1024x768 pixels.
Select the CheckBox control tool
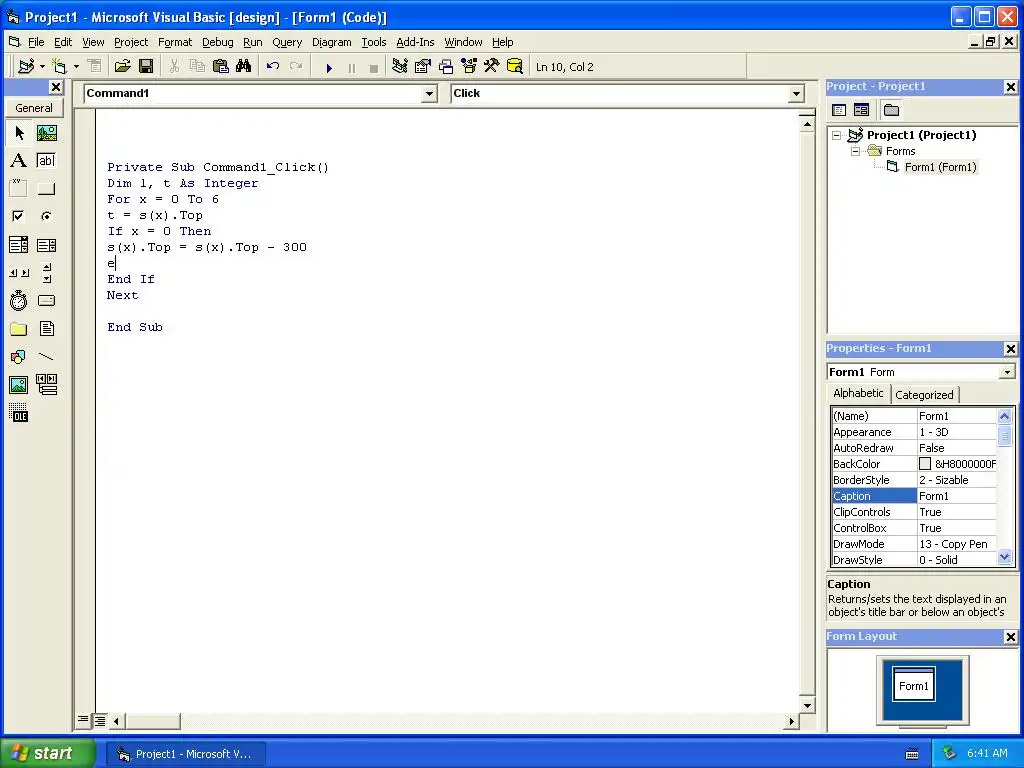click(x=19, y=216)
